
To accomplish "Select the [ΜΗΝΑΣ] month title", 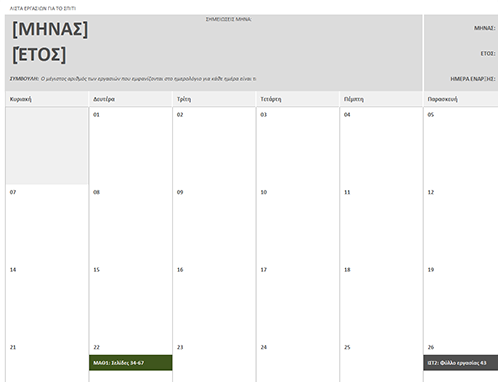I will tap(50, 29).
